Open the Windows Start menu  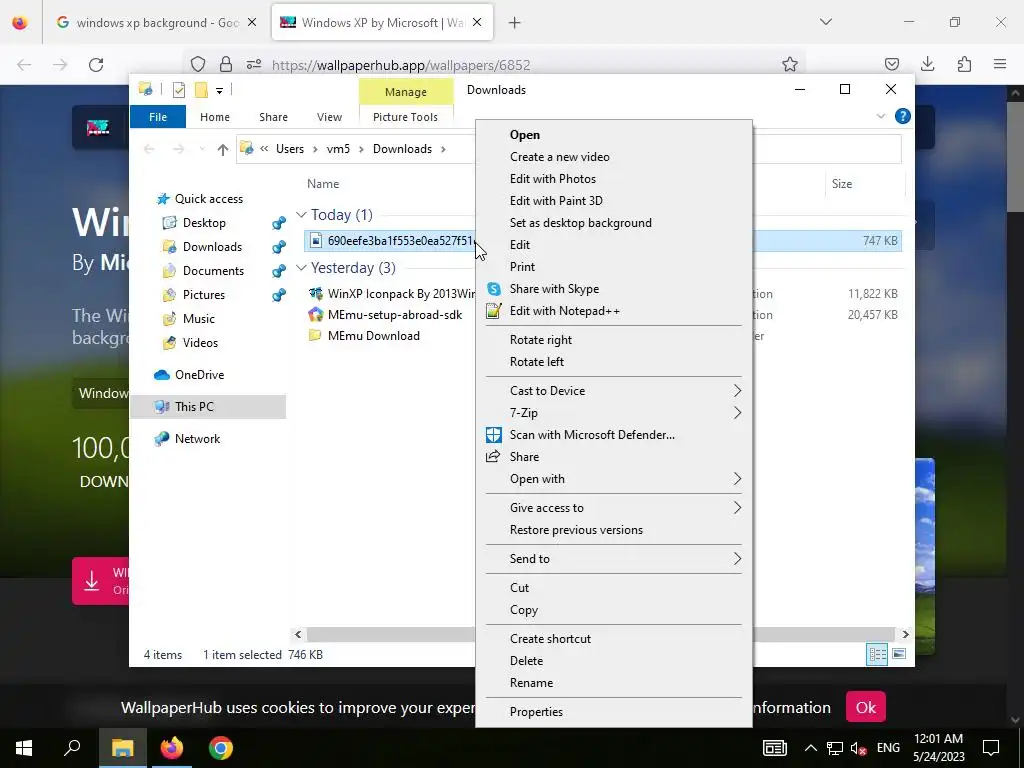click(x=24, y=748)
